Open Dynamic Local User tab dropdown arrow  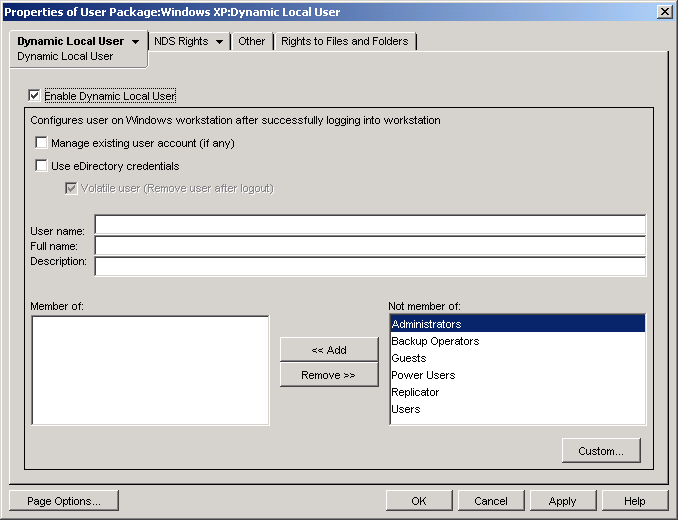[x=135, y=42]
